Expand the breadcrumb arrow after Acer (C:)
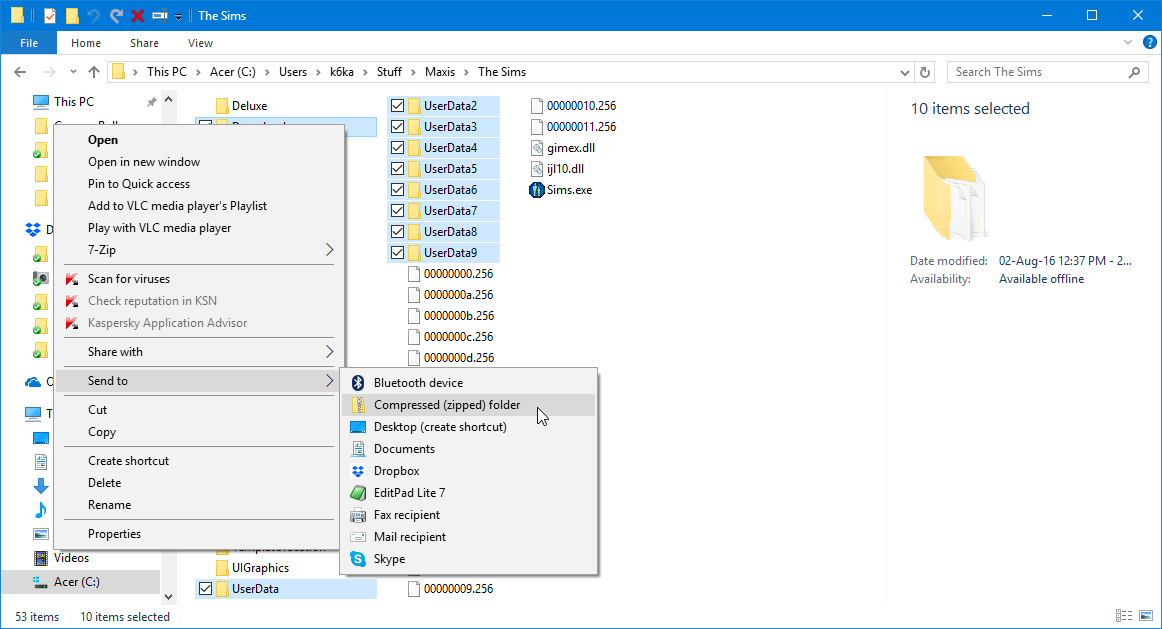The width and height of the screenshot is (1162, 629). click(x=267, y=72)
